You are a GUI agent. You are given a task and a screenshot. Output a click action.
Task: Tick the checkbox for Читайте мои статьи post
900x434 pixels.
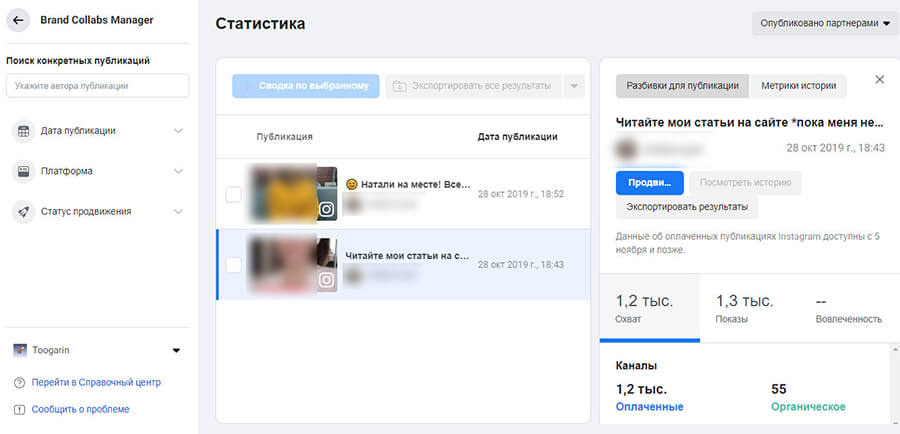coord(234,265)
